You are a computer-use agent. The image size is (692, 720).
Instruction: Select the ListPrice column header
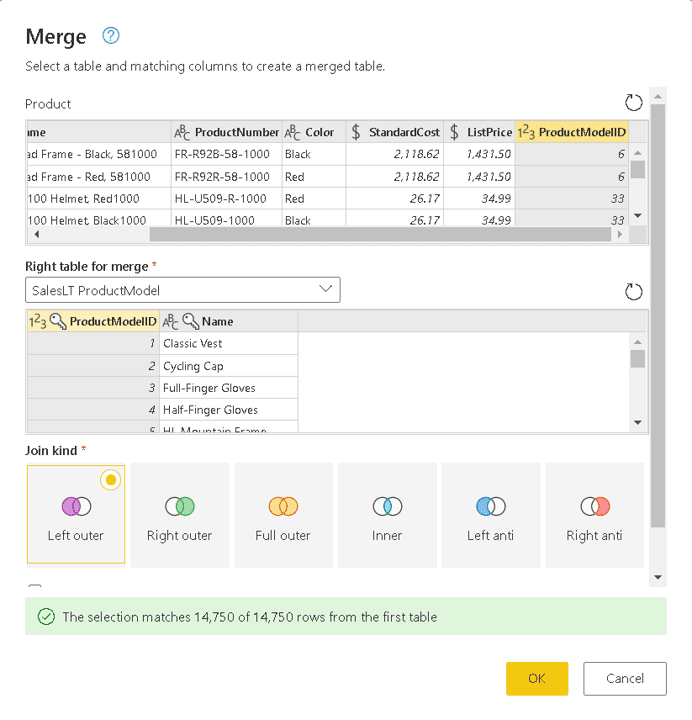tap(480, 132)
